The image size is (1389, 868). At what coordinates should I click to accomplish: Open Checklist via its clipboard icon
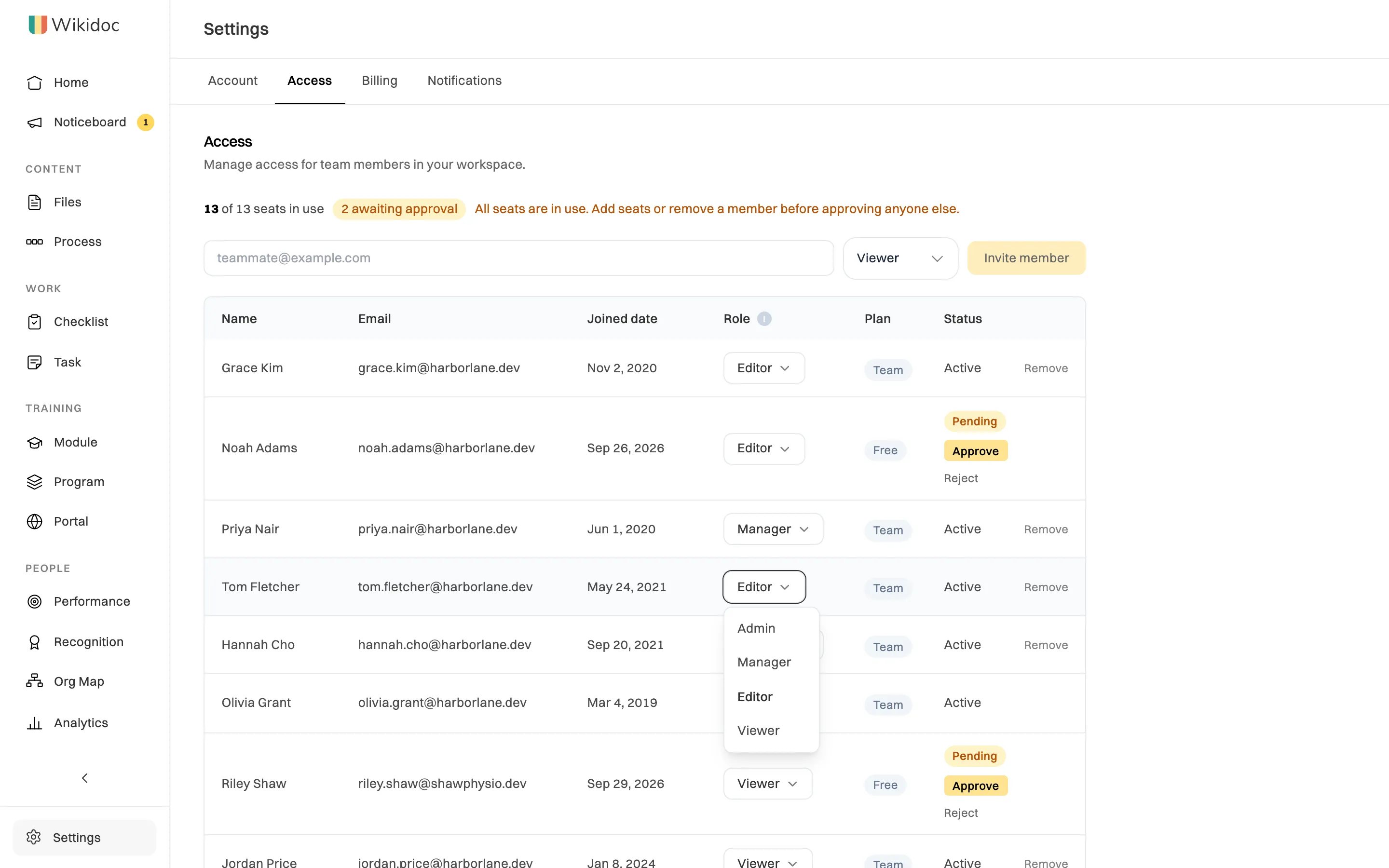pos(34,322)
